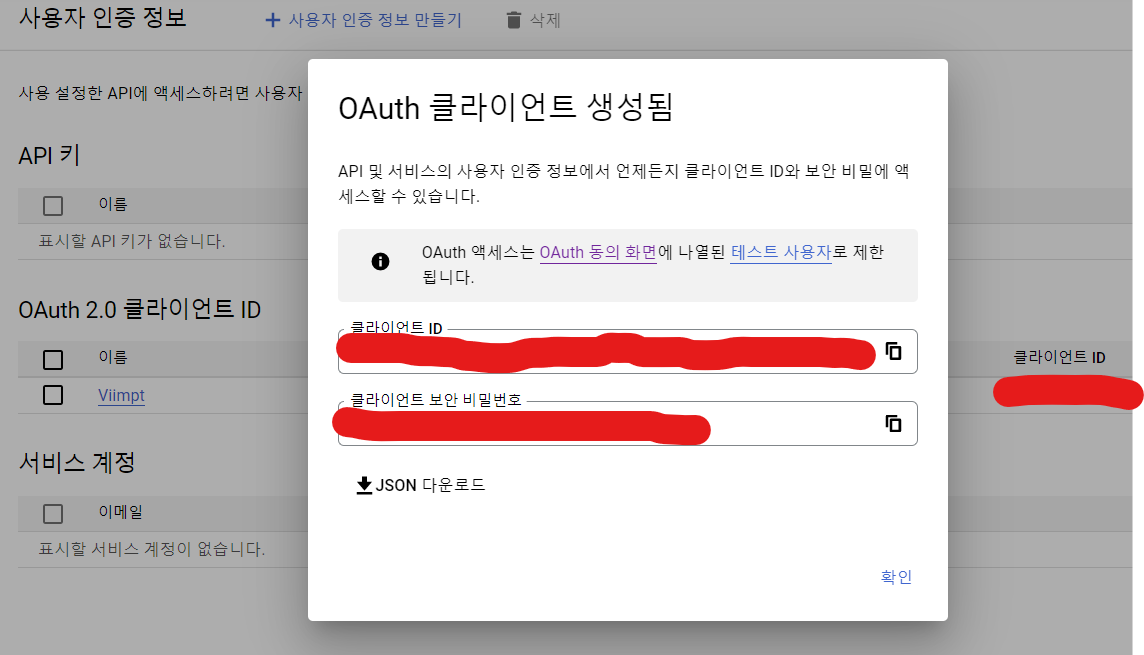Confirm the dialog with 확인

(x=896, y=577)
